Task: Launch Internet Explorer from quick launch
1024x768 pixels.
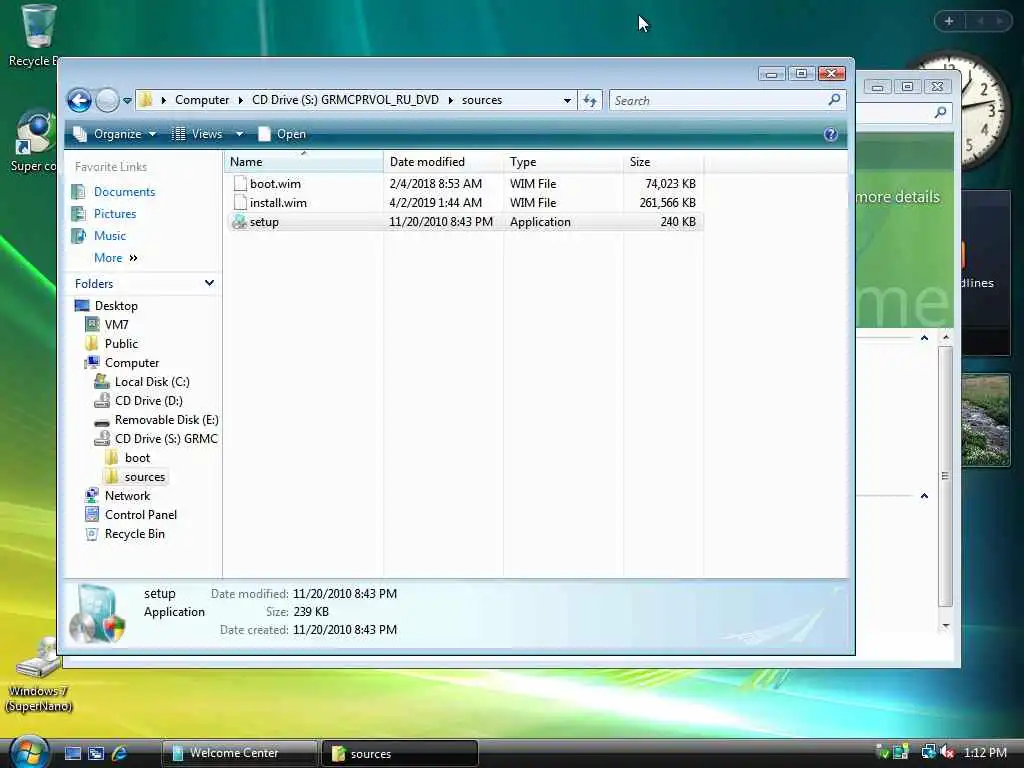Action: [x=120, y=753]
